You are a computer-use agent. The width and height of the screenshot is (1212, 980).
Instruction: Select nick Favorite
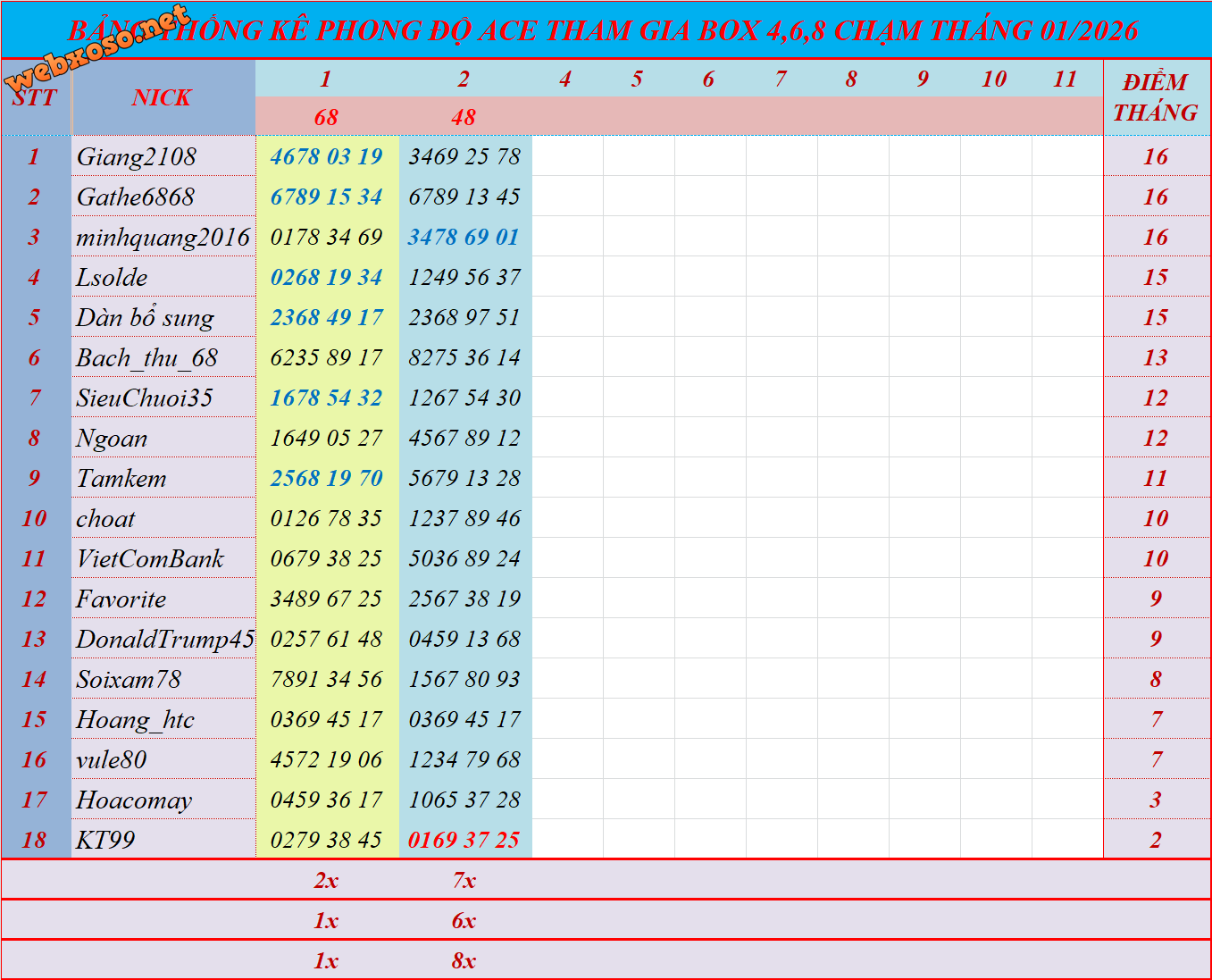[x=121, y=599]
